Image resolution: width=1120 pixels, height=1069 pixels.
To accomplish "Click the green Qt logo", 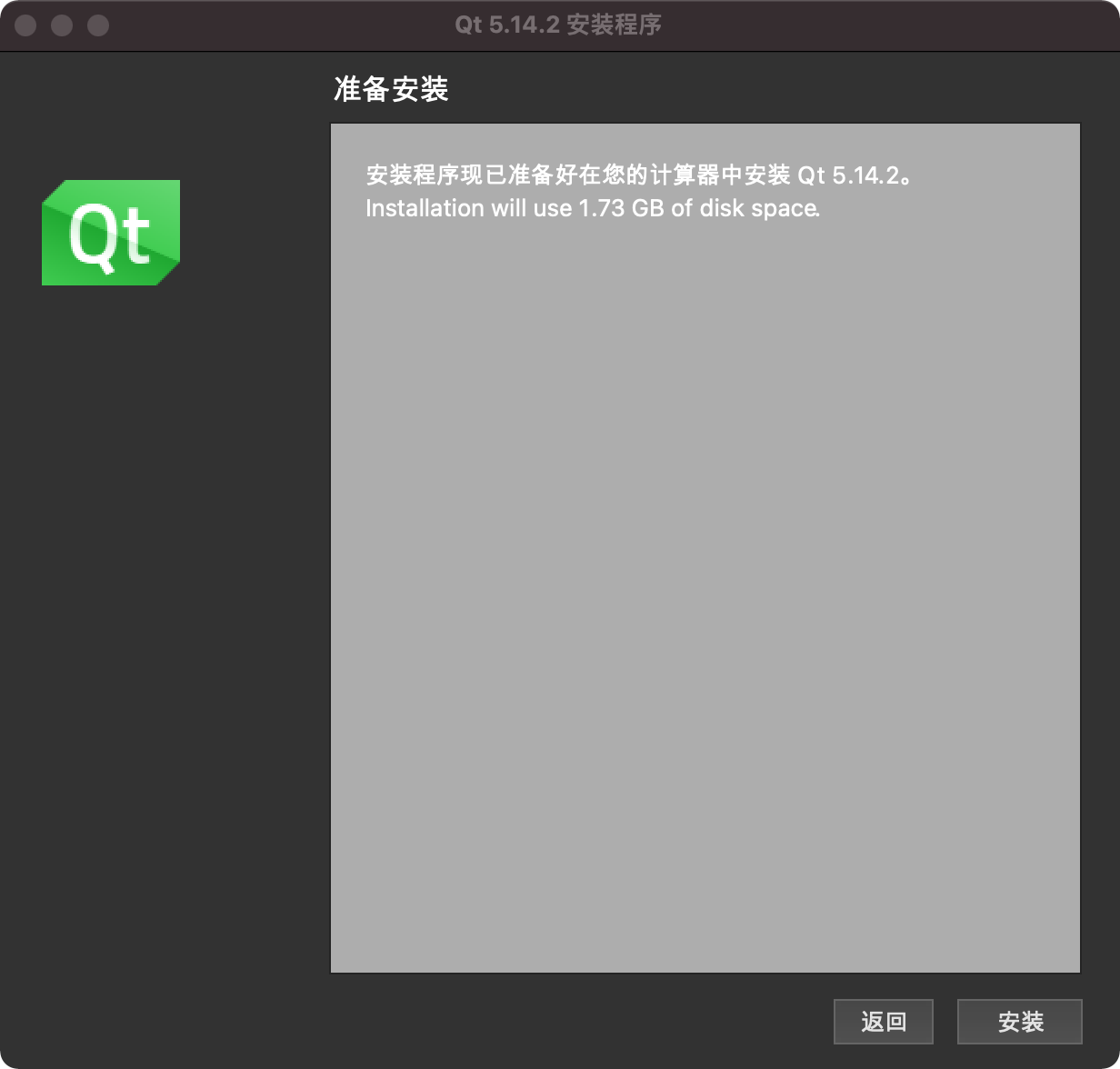I will click(111, 233).
